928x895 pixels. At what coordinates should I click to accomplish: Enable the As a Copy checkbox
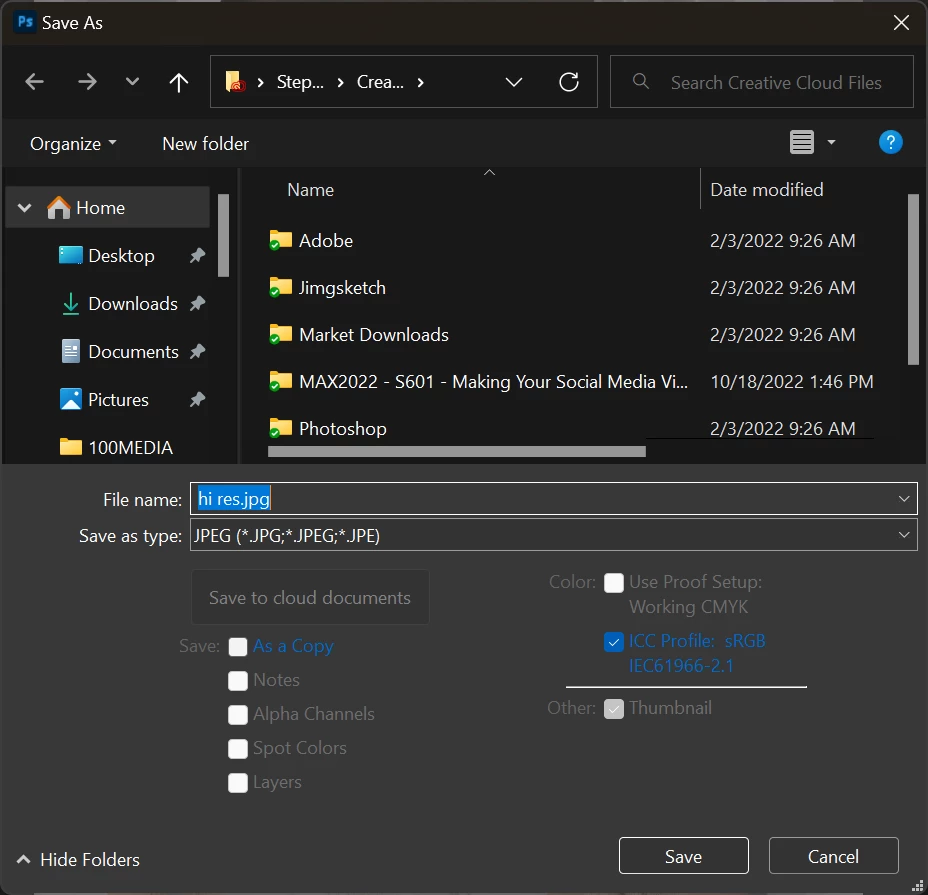(x=237, y=646)
